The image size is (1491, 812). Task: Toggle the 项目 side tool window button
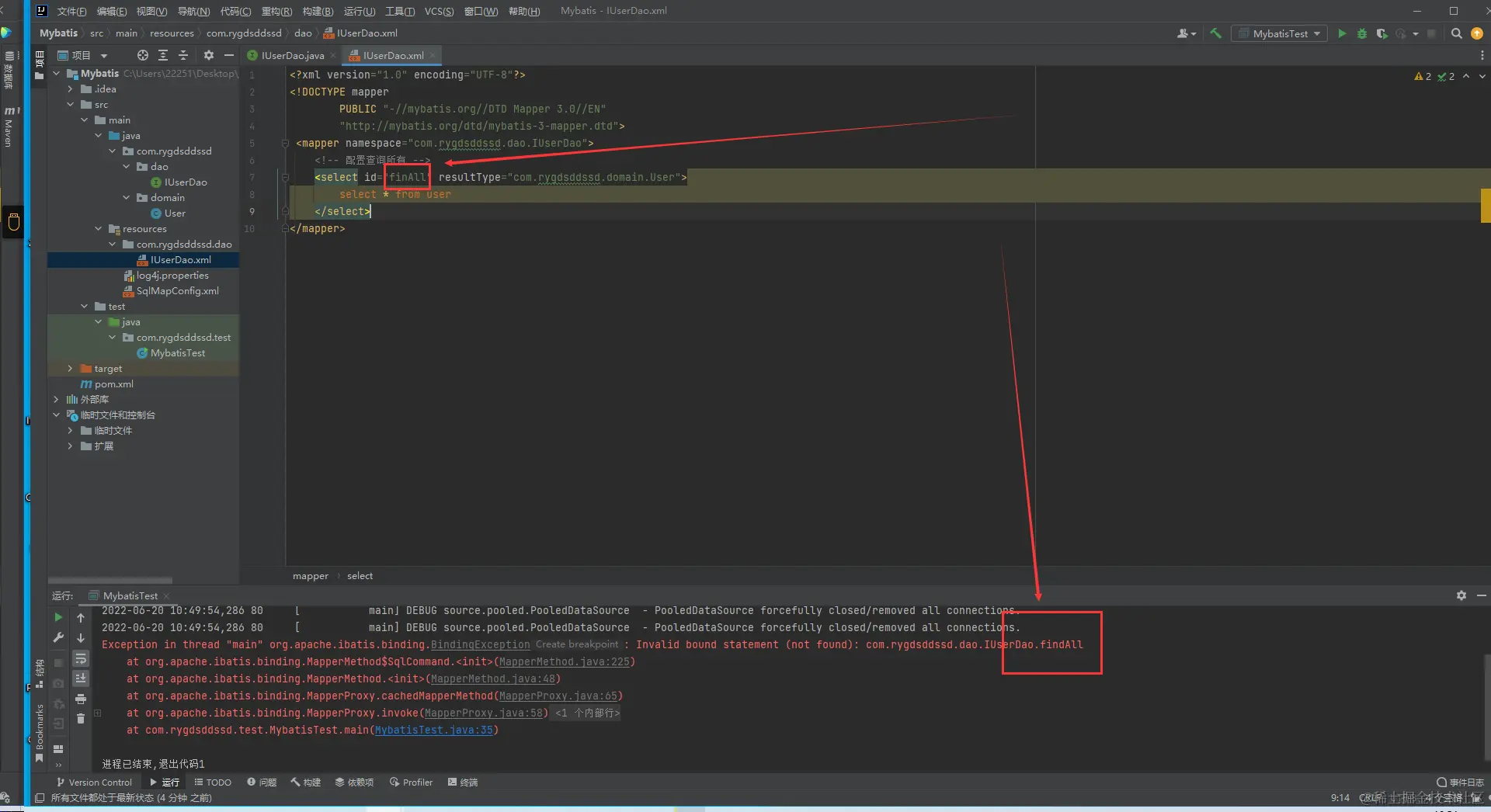(39, 64)
